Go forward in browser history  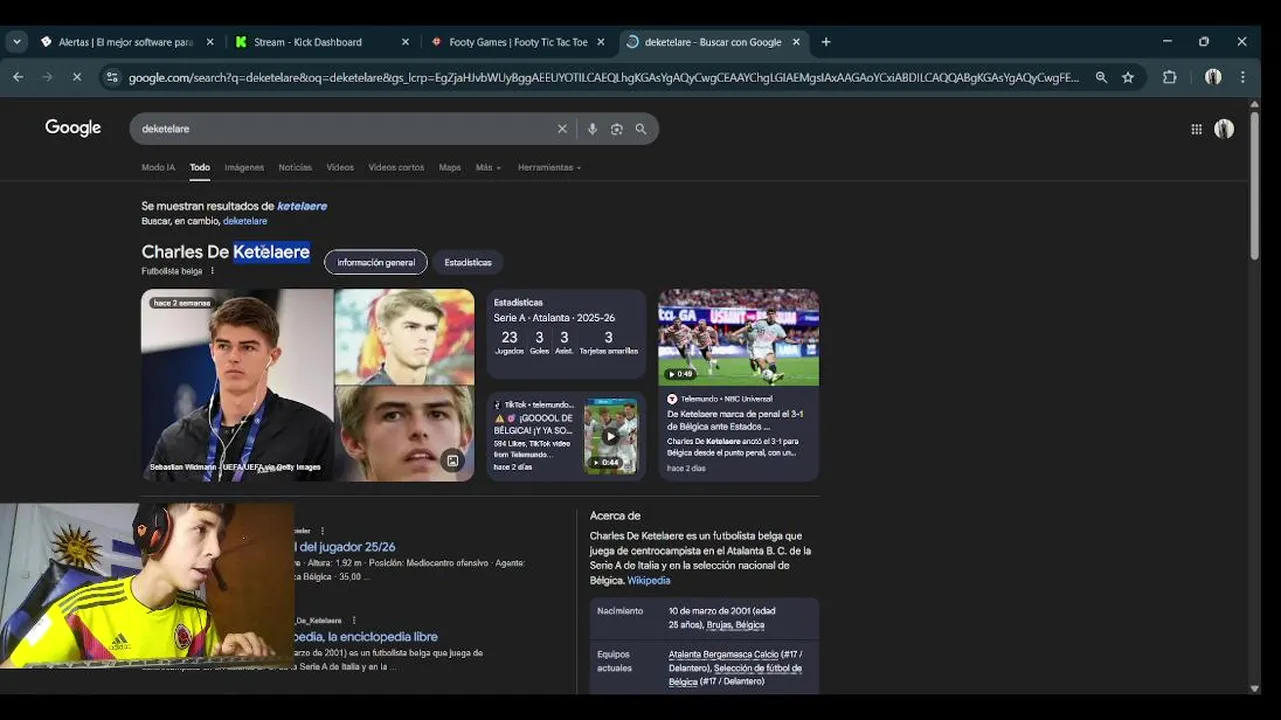click(47, 77)
